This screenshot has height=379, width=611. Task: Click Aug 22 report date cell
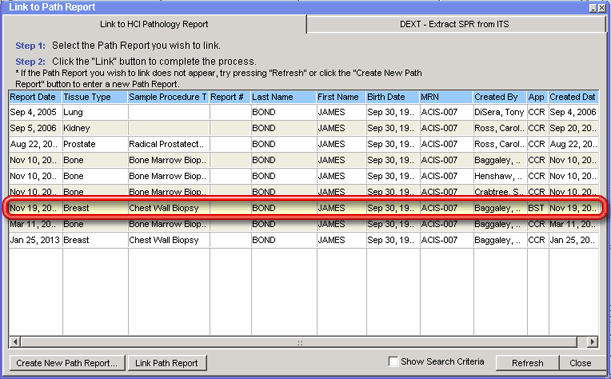coord(35,144)
